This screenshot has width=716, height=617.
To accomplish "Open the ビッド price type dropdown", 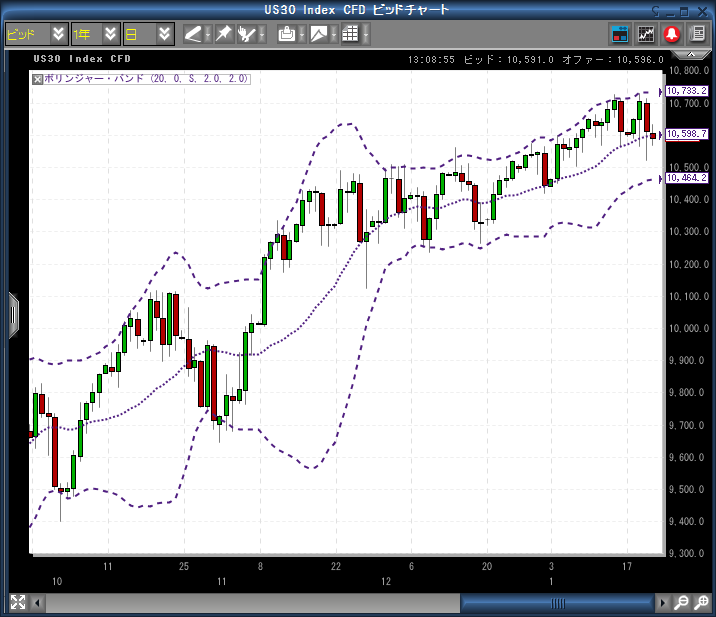I will [58, 33].
